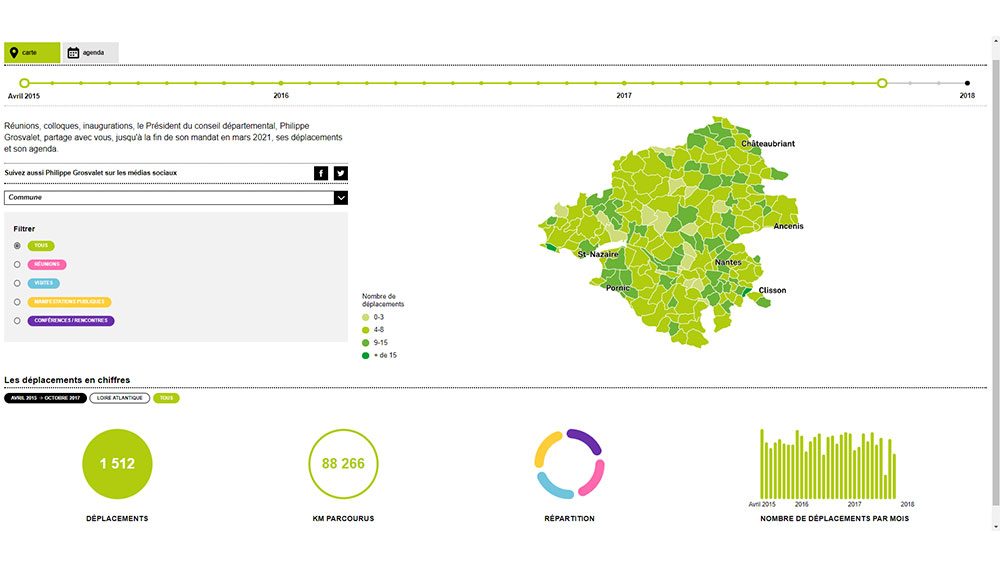The height and width of the screenshot is (568, 1000).
Task: Click the map pin icon on carte tab
Action: (13, 52)
